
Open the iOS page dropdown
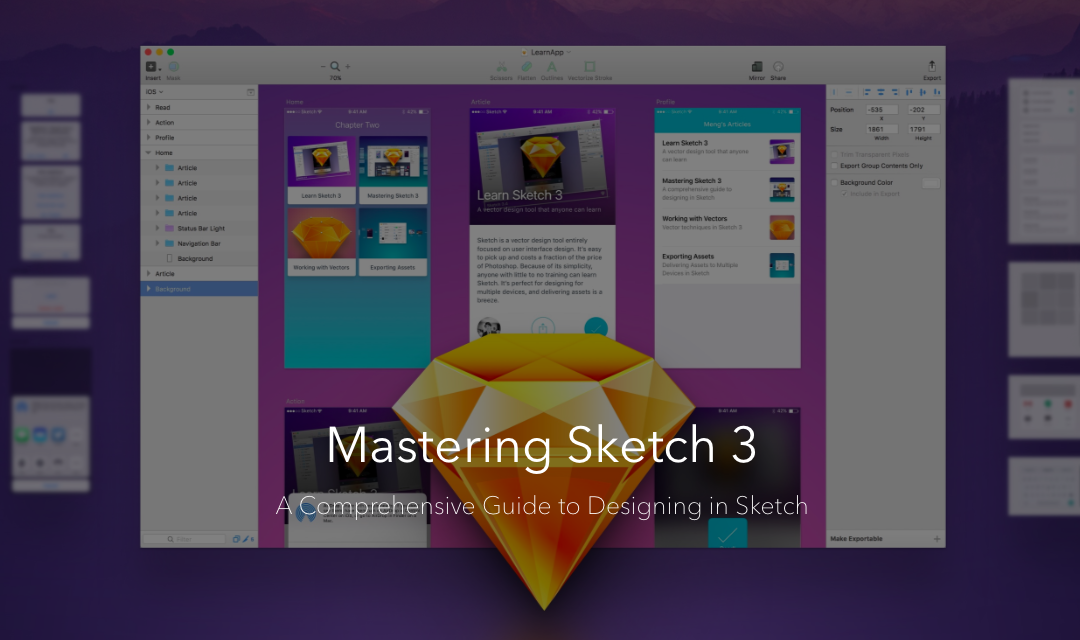[154, 92]
